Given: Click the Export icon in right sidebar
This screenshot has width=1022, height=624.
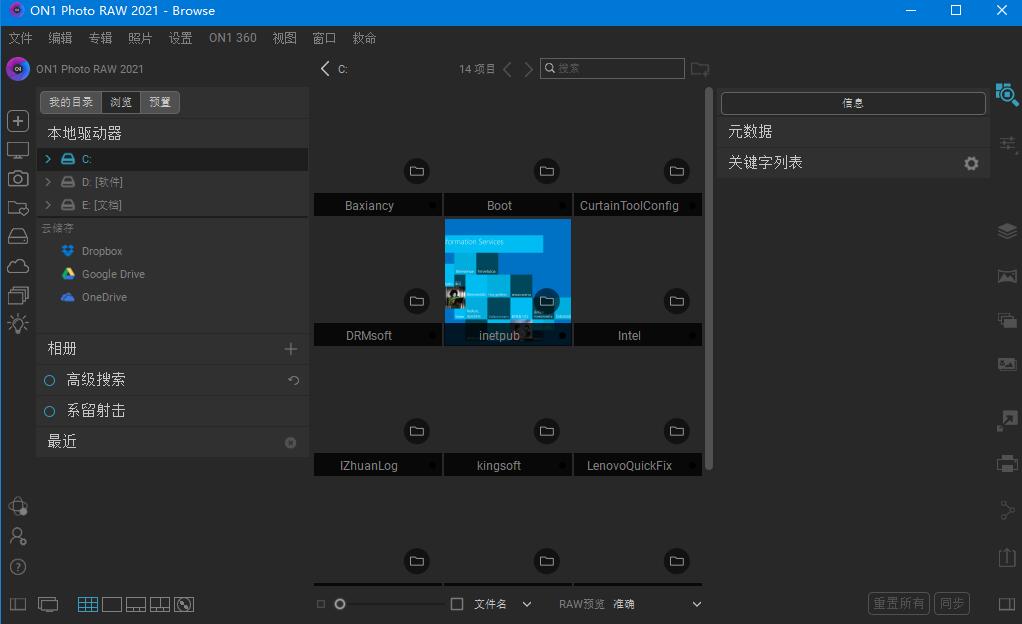Looking at the screenshot, I should [x=1006, y=556].
